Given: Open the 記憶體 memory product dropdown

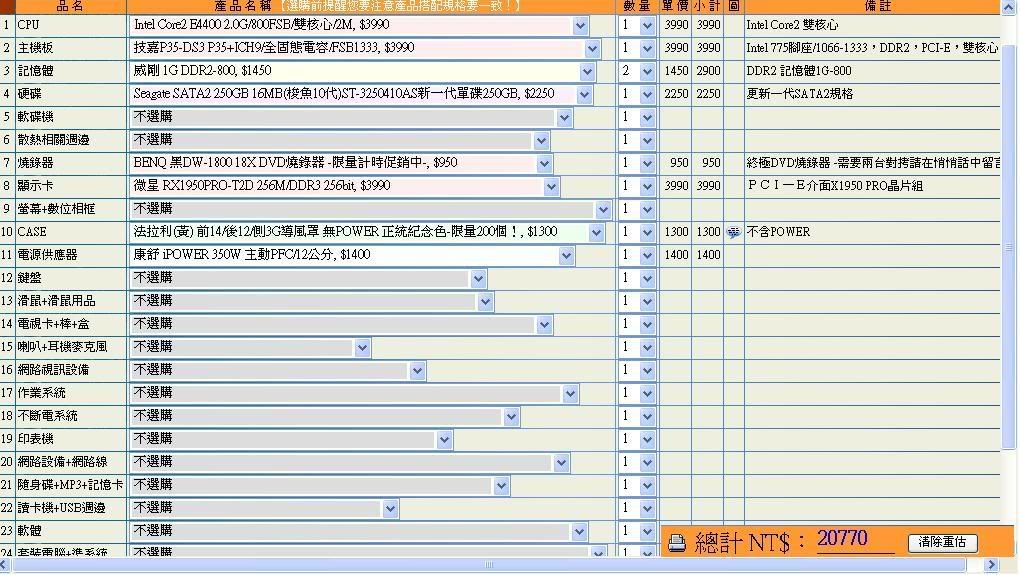Looking at the screenshot, I should (586, 71).
